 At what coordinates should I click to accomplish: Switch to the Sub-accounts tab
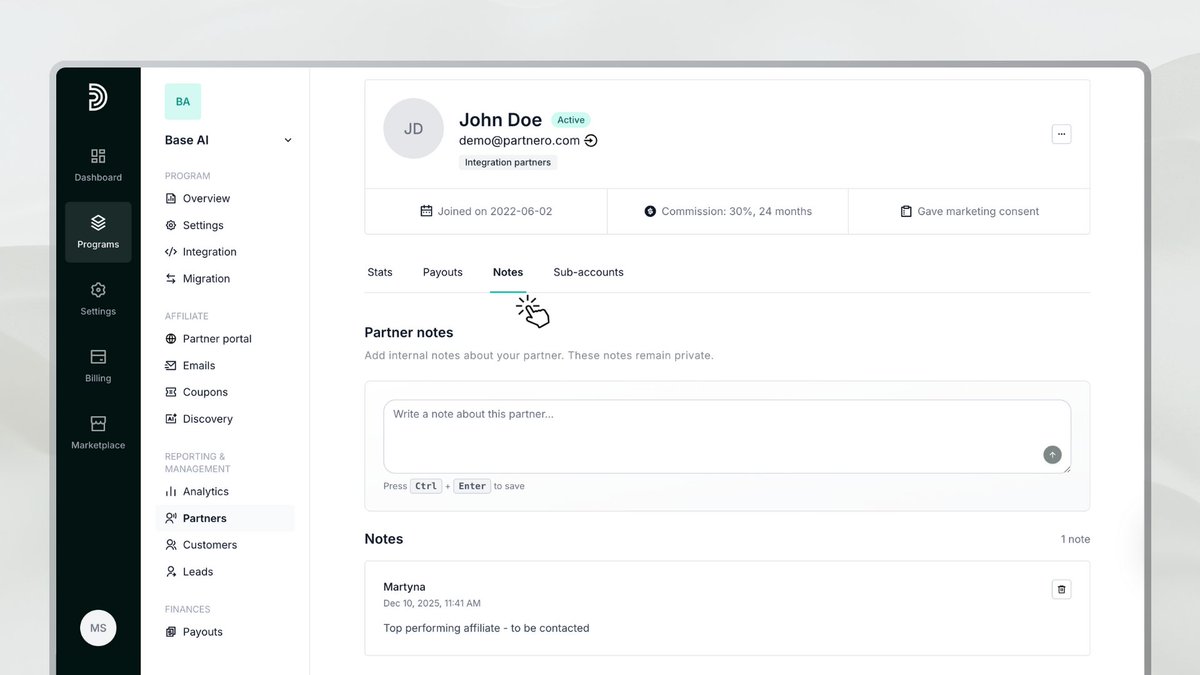(588, 272)
